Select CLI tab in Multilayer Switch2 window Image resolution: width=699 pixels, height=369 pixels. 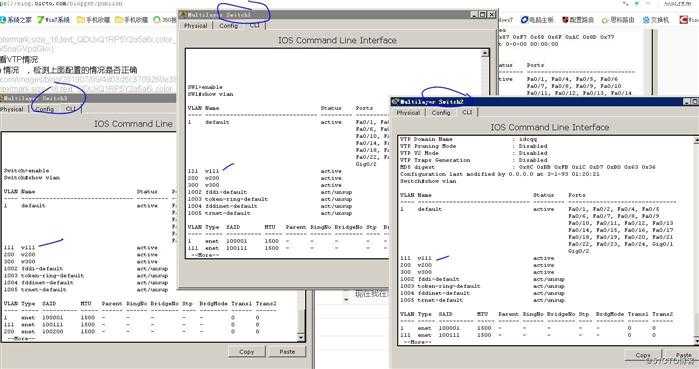click(x=467, y=112)
